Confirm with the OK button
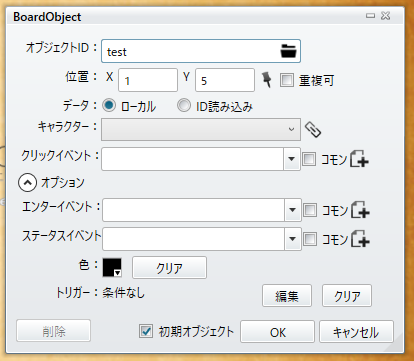Image resolution: width=414 pixels, height=361 pixels. click(x=277, y=332)
